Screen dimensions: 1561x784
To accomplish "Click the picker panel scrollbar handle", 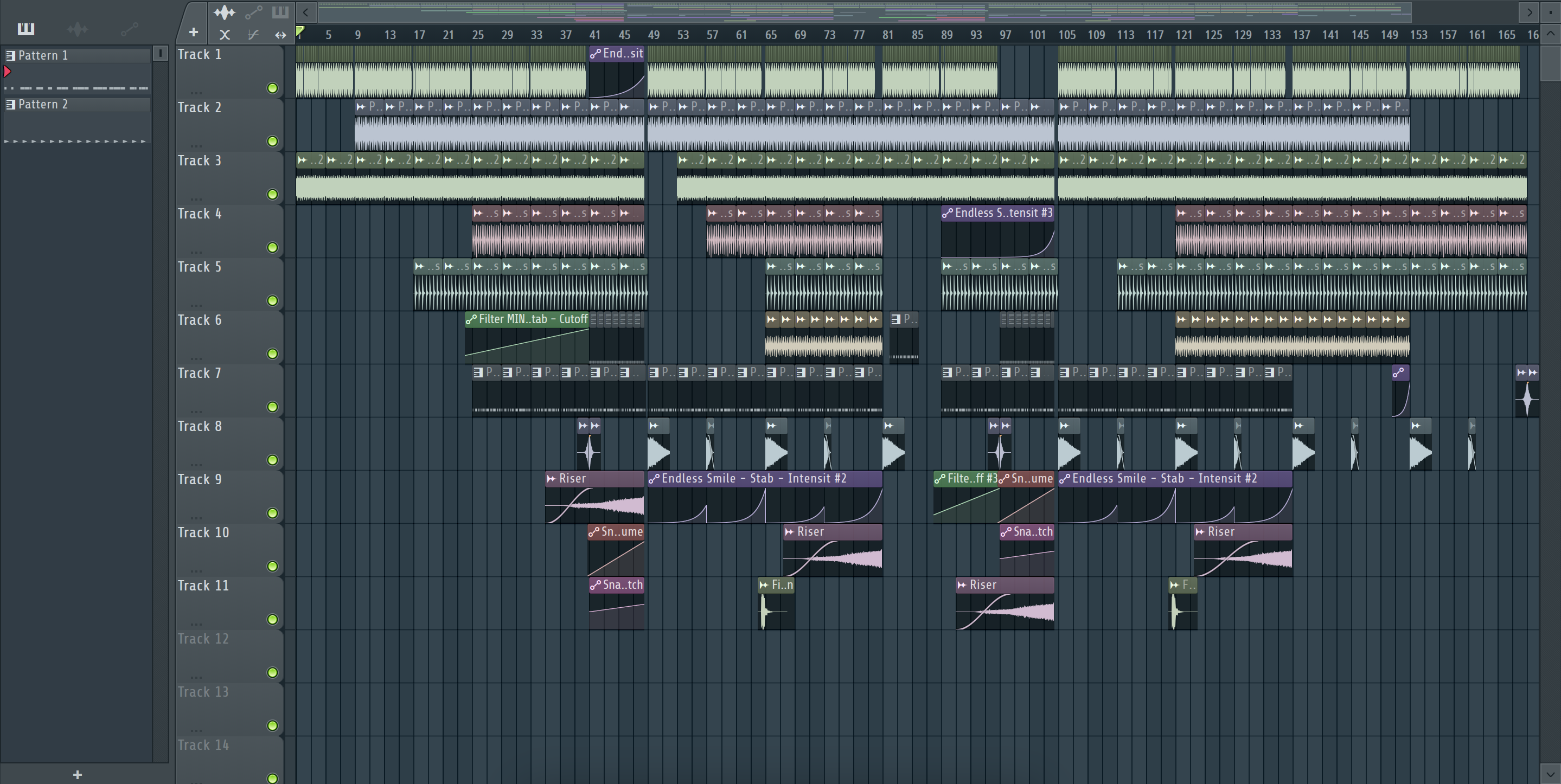I will pos(160,53).
